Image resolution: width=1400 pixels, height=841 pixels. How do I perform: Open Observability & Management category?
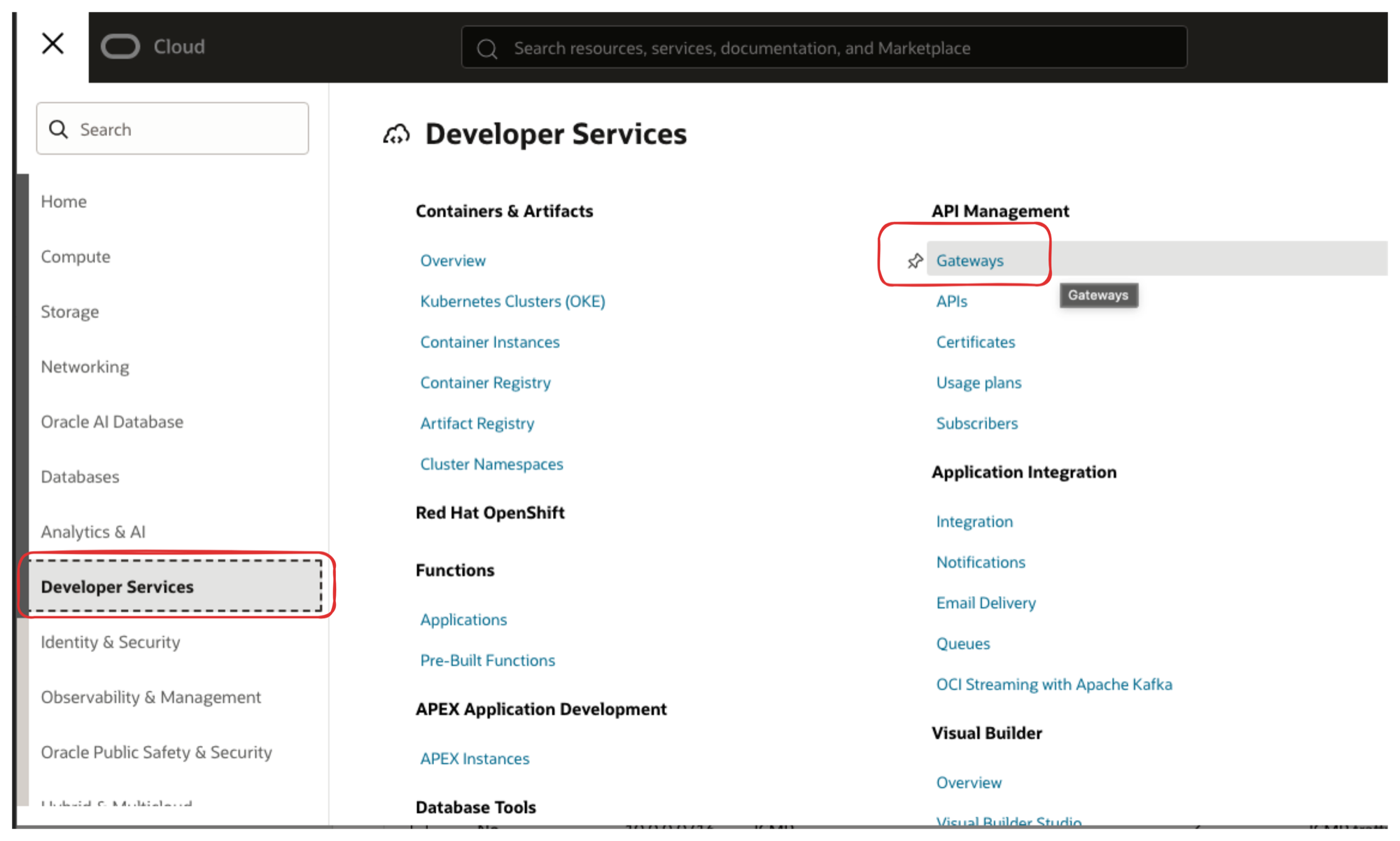[150, 697]
